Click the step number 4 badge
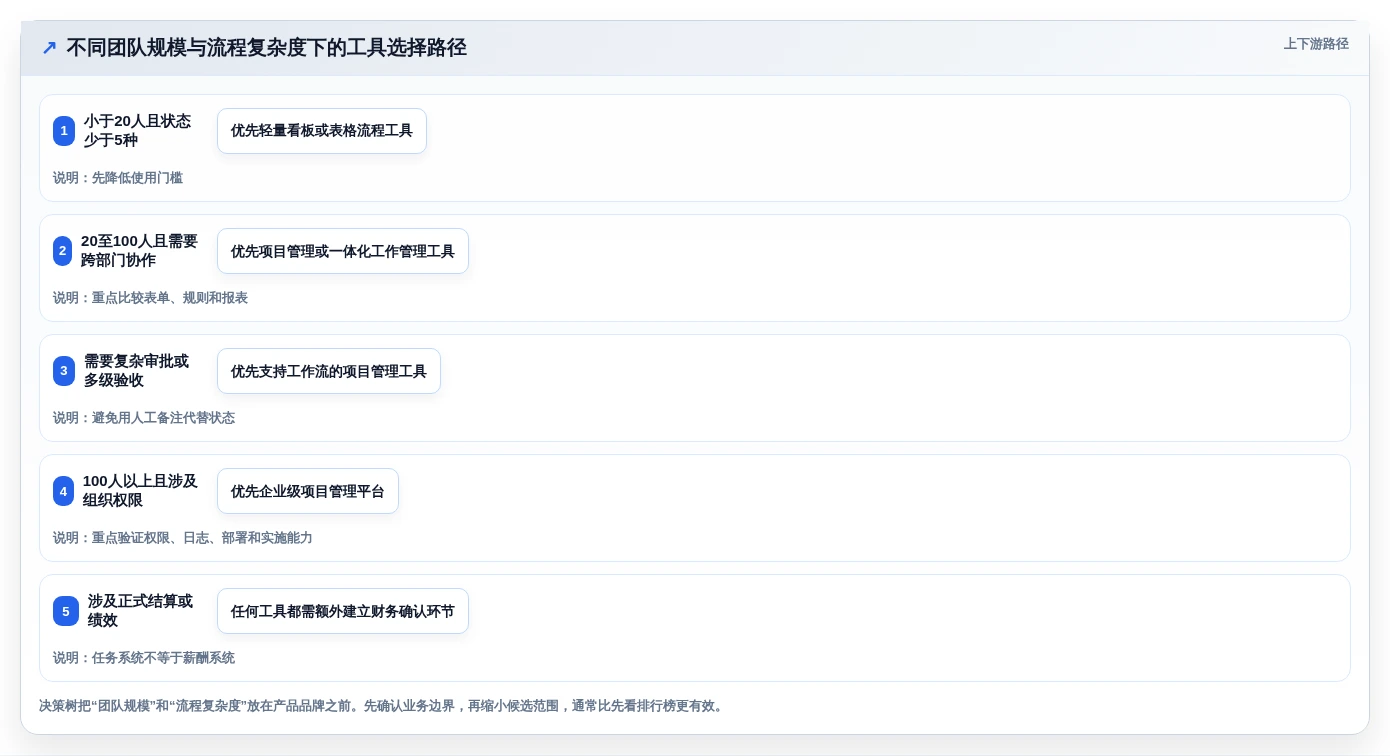 point(63,491)
